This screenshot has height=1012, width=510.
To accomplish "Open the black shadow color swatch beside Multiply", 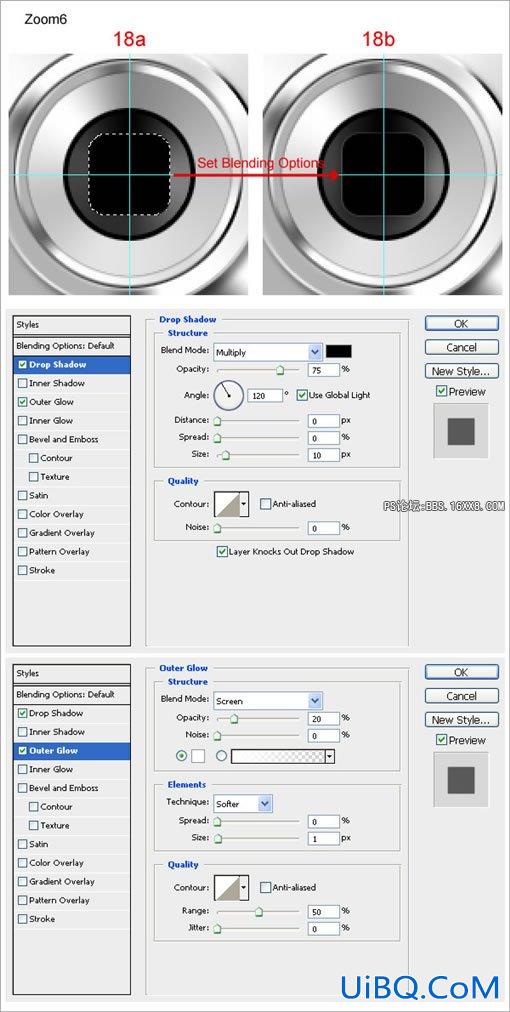I will 339,352.
